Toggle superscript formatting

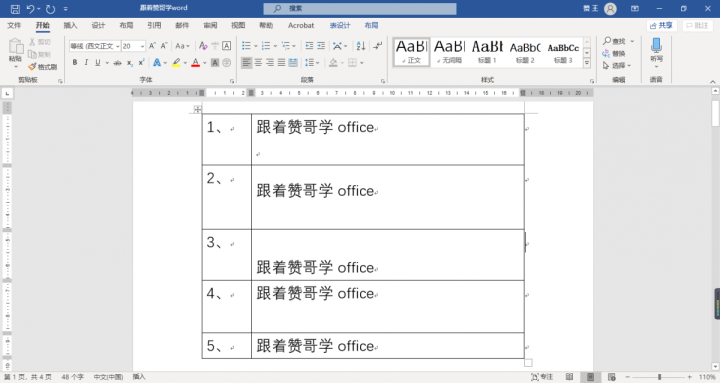[x=141, y=62]
